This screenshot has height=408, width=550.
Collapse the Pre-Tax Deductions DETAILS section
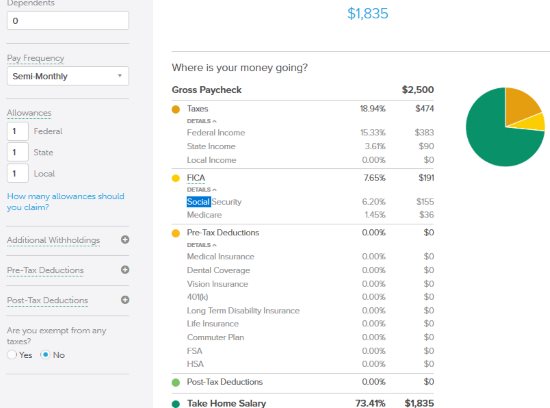coord(201,245)
